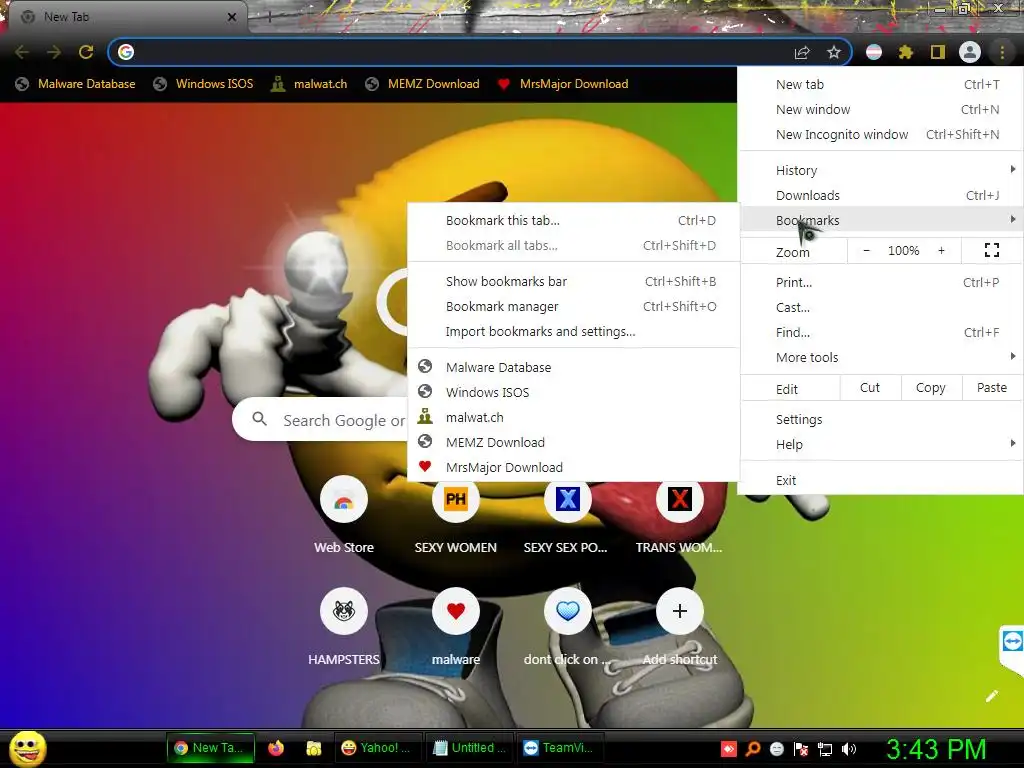The image size is (1024, 768).
Task: Select New Incognito window
Action: (x=881, y=135)
